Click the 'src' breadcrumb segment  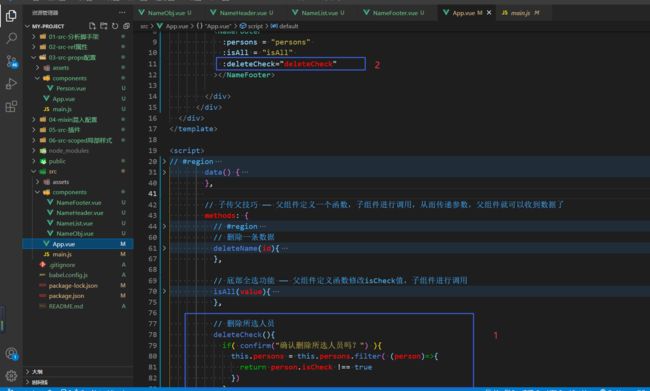pos(144,26)
